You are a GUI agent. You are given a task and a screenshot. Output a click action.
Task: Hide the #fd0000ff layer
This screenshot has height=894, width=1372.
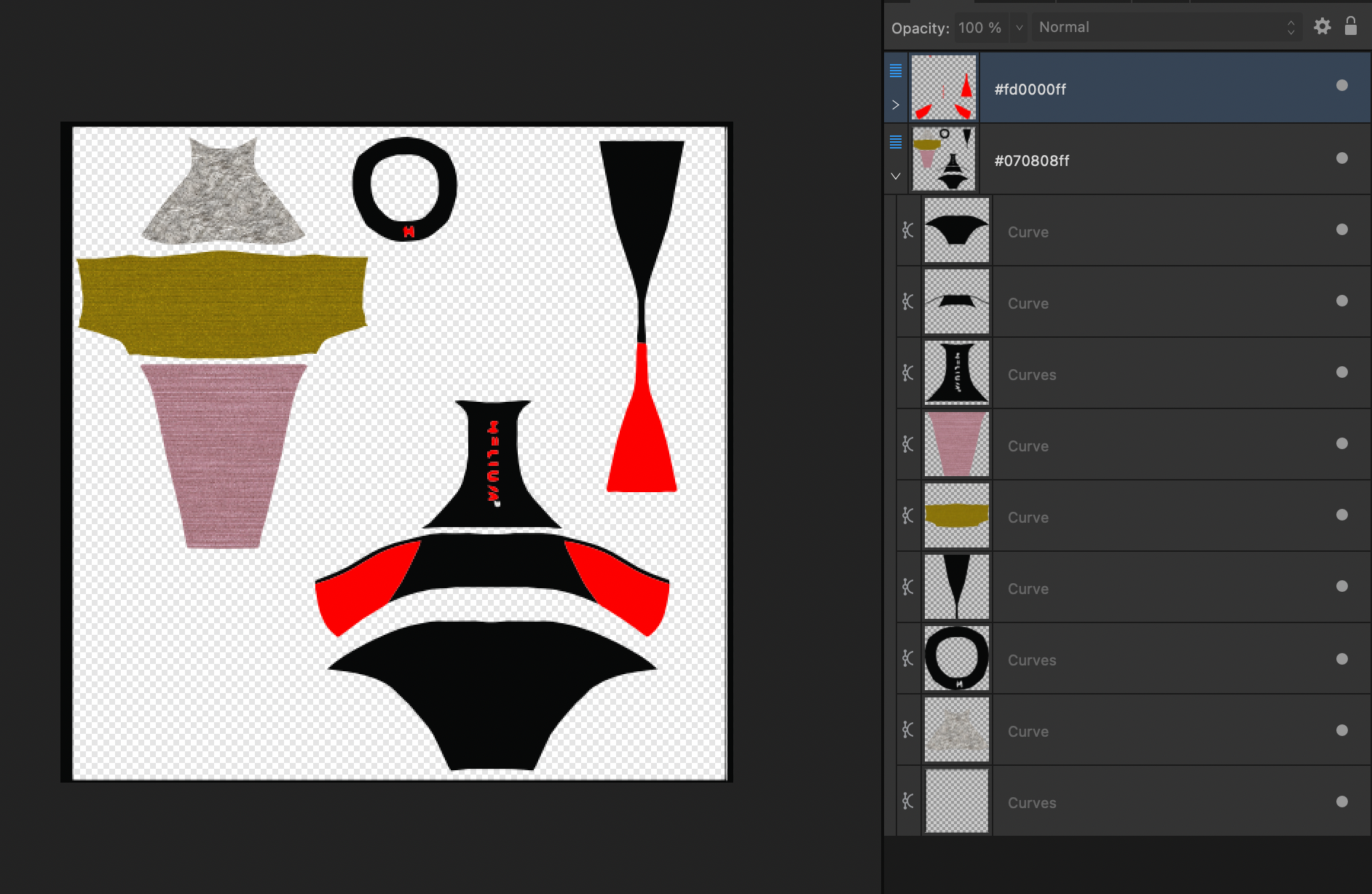(x=1342, y=86)
